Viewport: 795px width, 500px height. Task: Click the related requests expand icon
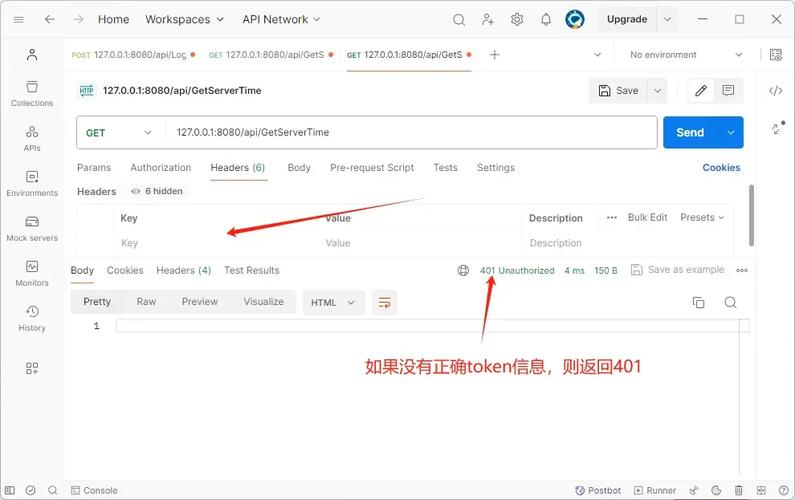777,128
